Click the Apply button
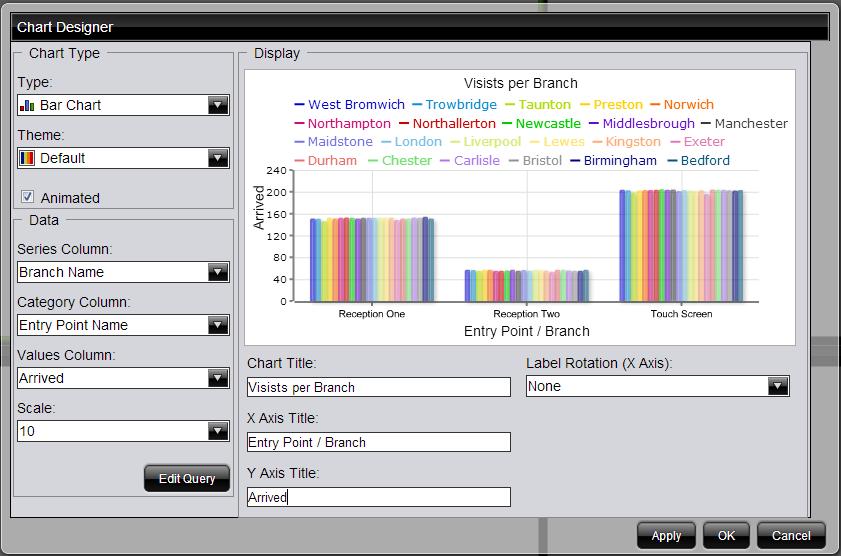 pos(666,536)
